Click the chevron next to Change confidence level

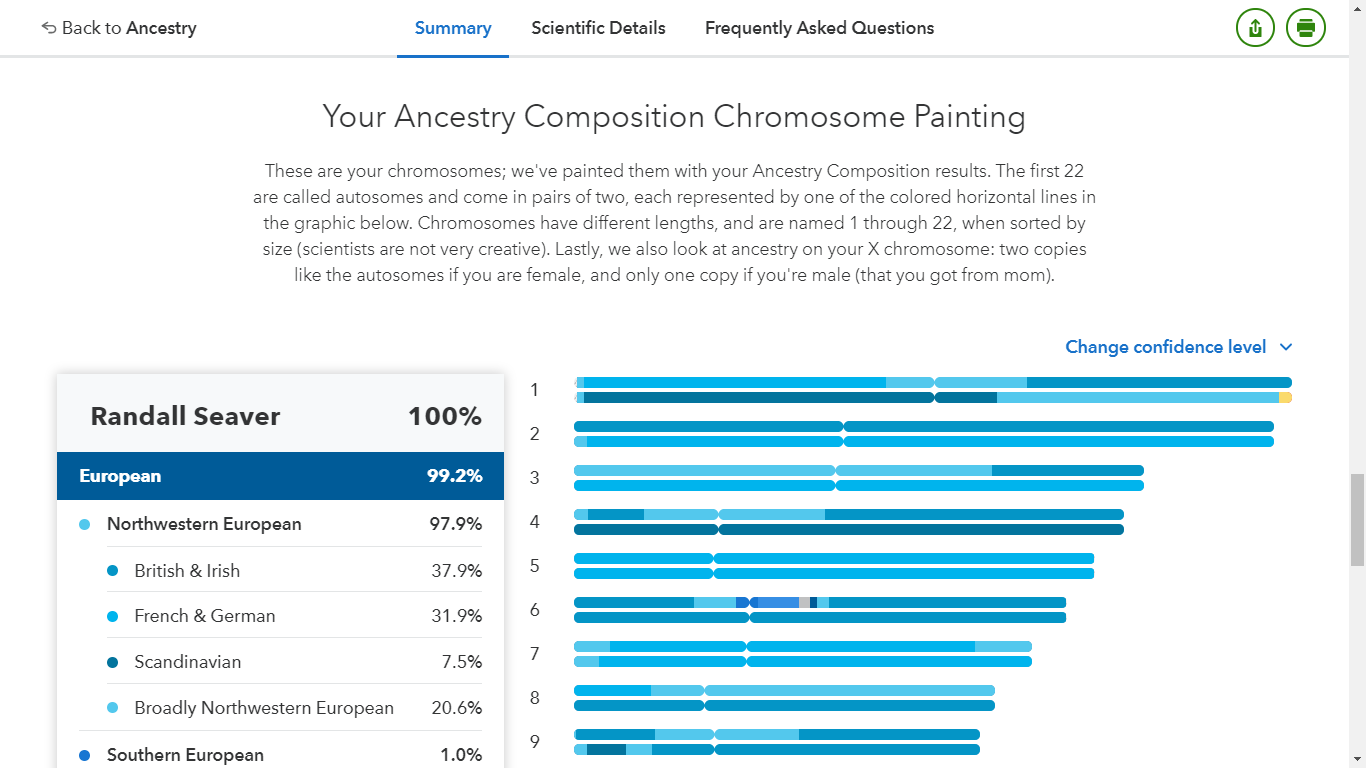tap(1286, 347)
